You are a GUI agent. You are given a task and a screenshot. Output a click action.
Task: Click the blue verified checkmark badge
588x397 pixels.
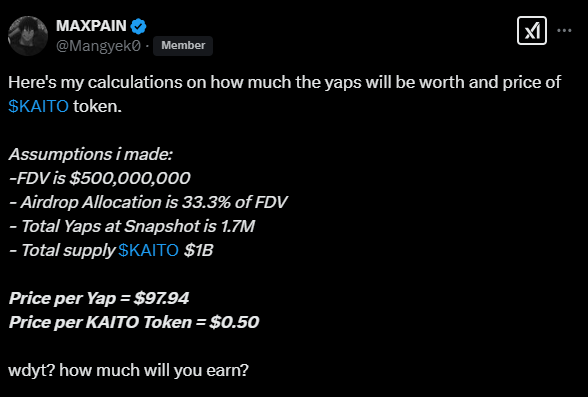point(138,26)
